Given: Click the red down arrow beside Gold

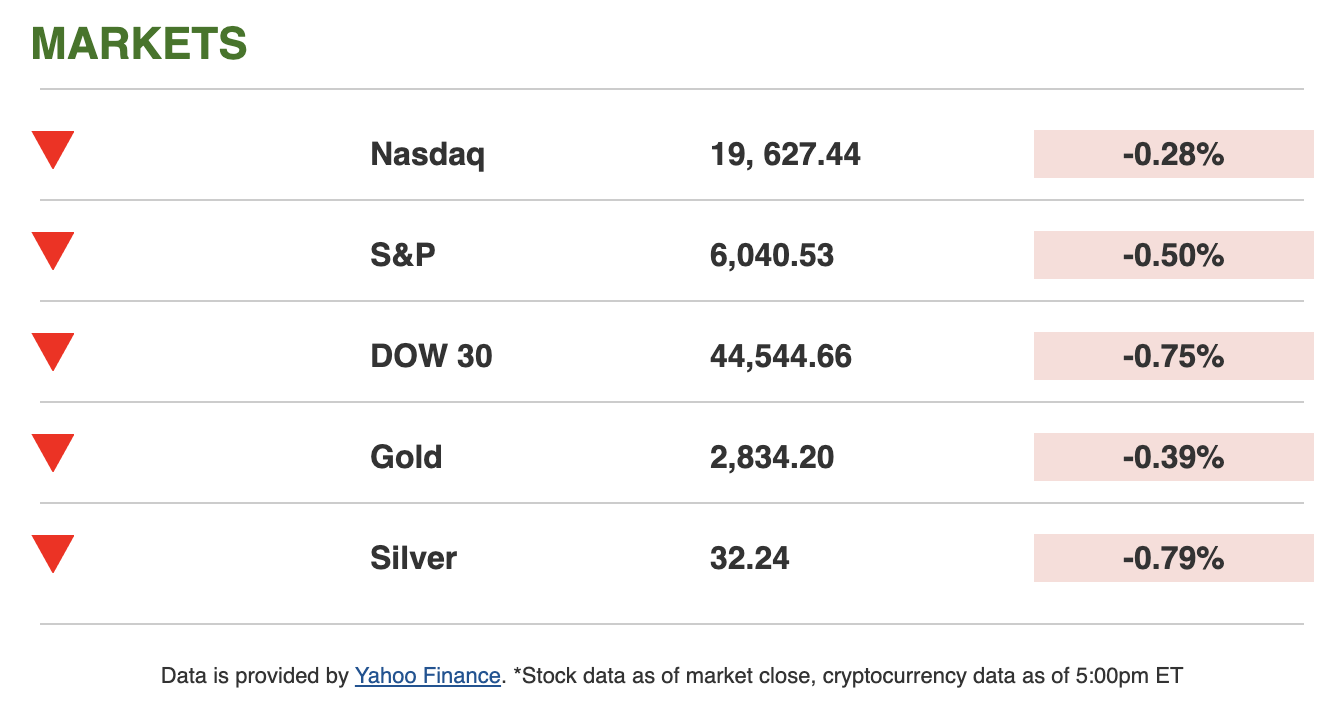Looking at the screenshot, I should point(53,452).
